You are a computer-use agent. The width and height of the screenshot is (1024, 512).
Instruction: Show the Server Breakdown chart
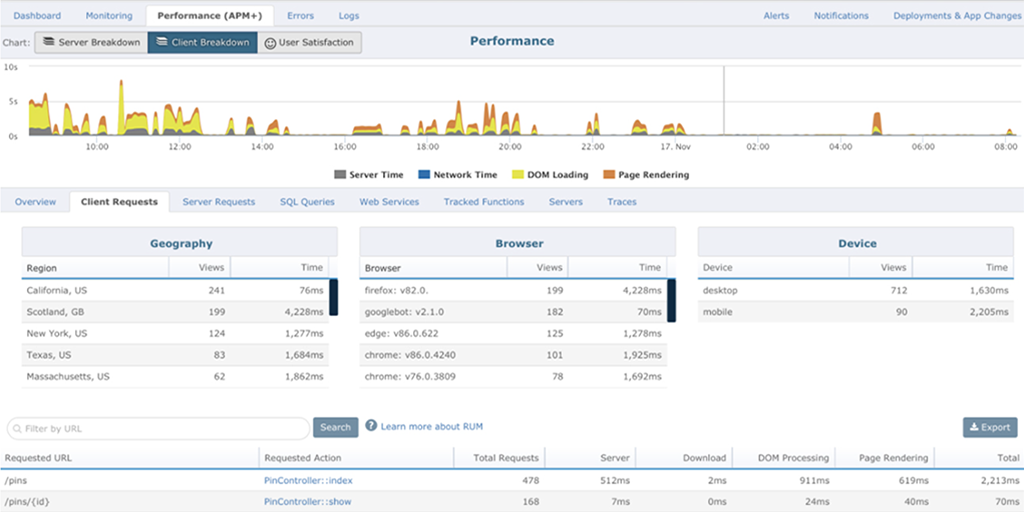[91, 42]
